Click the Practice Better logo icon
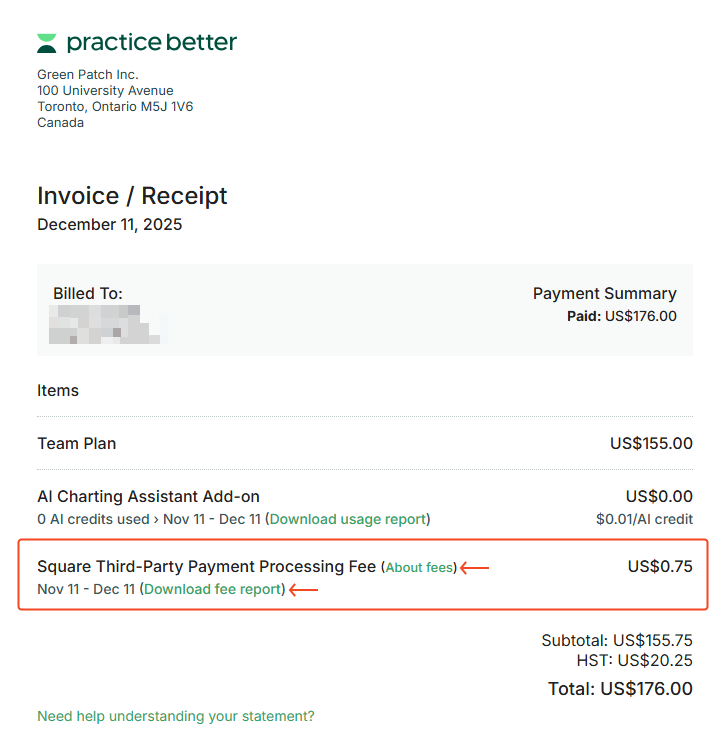Screen dimensions: 722x752 [x=47, y=43]
